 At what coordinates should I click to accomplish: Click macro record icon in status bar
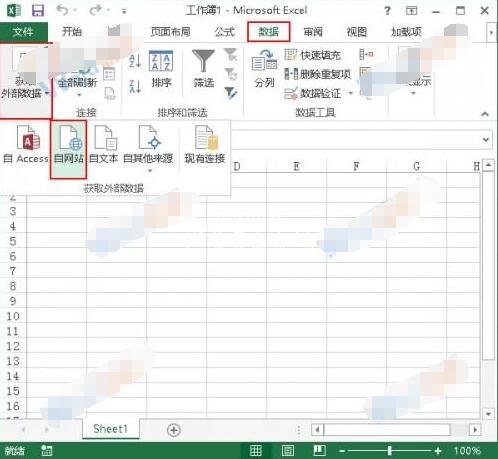click(x=47, y=451)
